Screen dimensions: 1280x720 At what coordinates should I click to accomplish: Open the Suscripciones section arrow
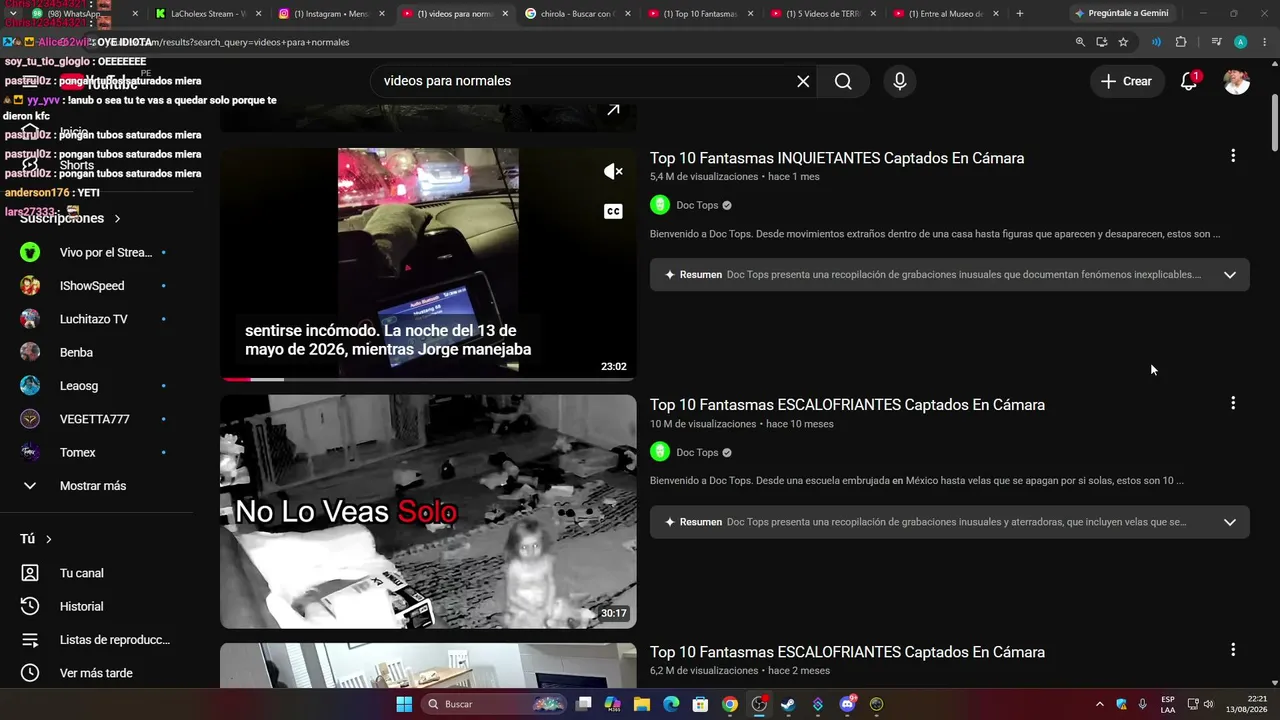(x=117, y=218)
